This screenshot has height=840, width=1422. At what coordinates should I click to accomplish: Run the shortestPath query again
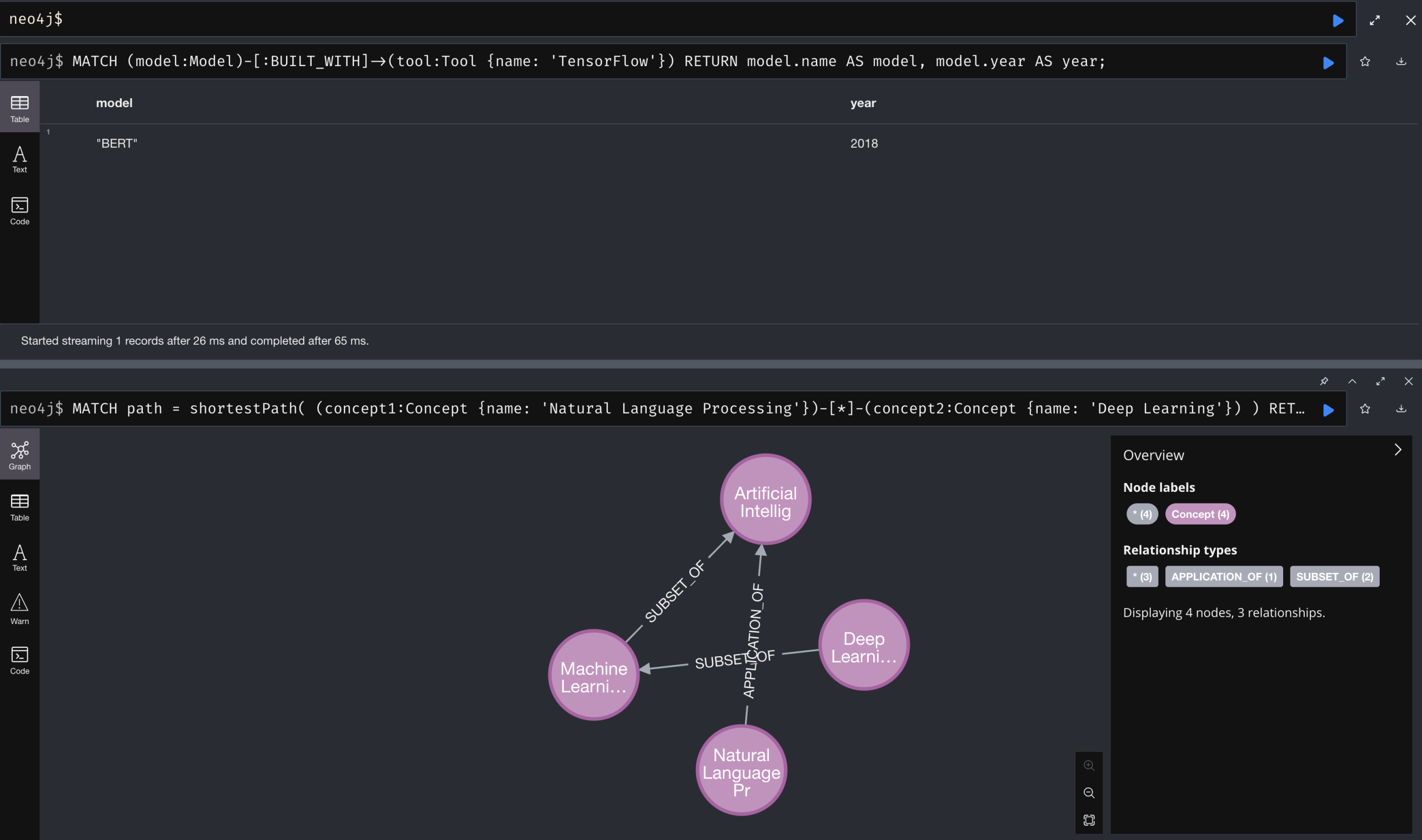(1328, 409)
